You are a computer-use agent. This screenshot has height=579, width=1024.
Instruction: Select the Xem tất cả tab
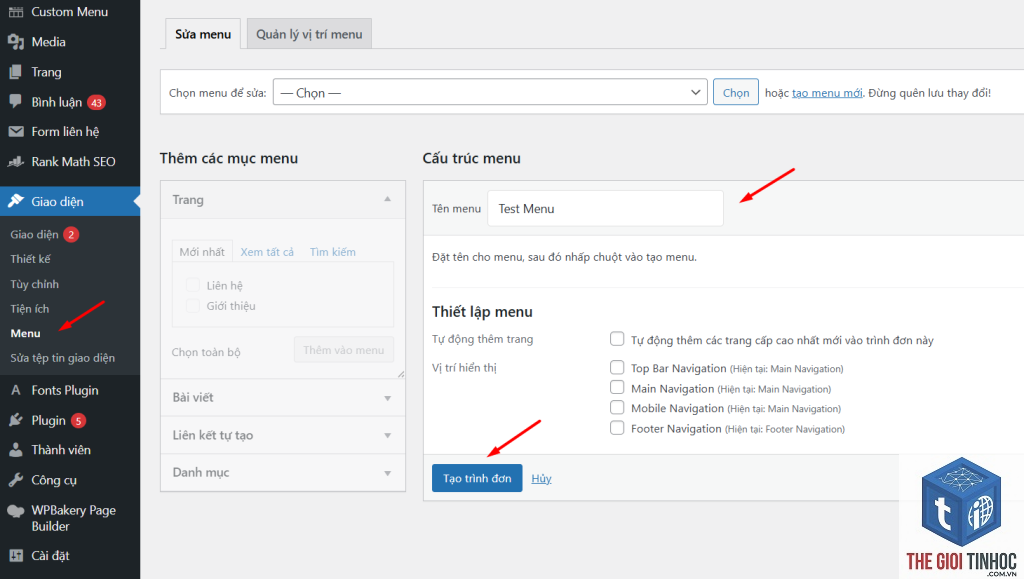point(267,252)
